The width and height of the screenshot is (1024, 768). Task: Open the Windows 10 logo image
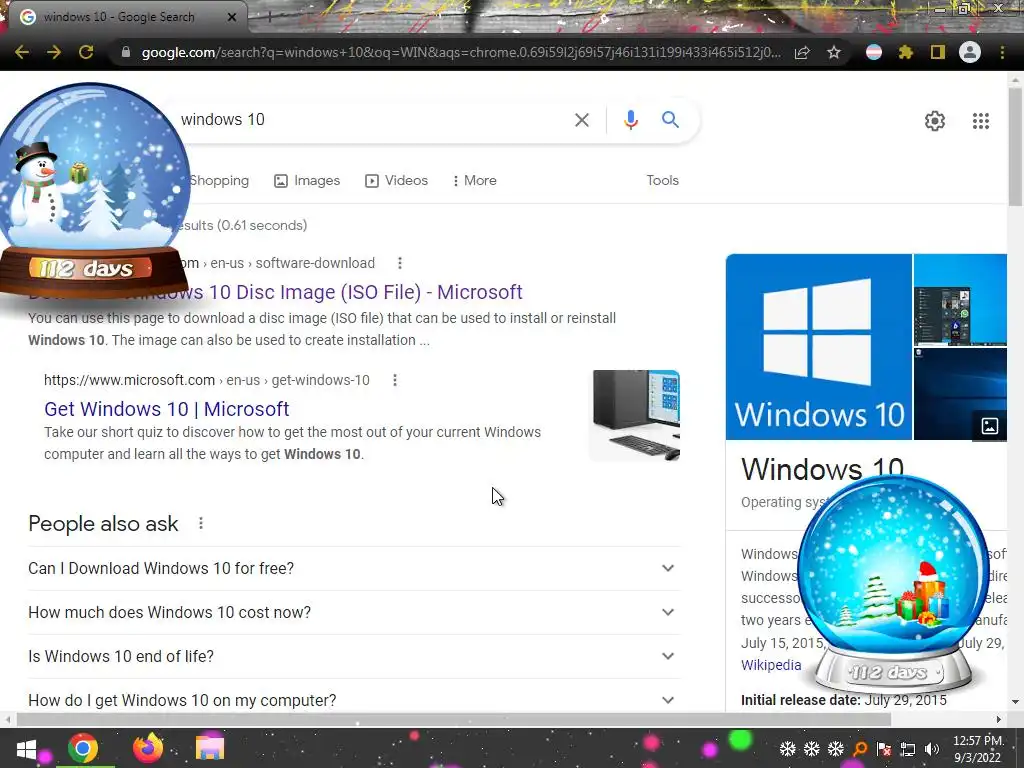818,347
